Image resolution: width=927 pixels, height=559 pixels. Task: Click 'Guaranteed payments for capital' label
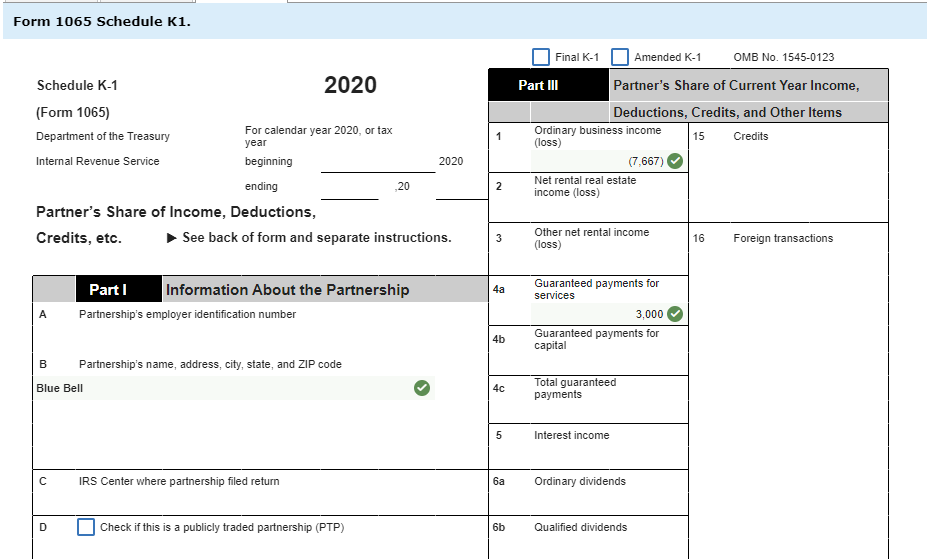[597, 339]
